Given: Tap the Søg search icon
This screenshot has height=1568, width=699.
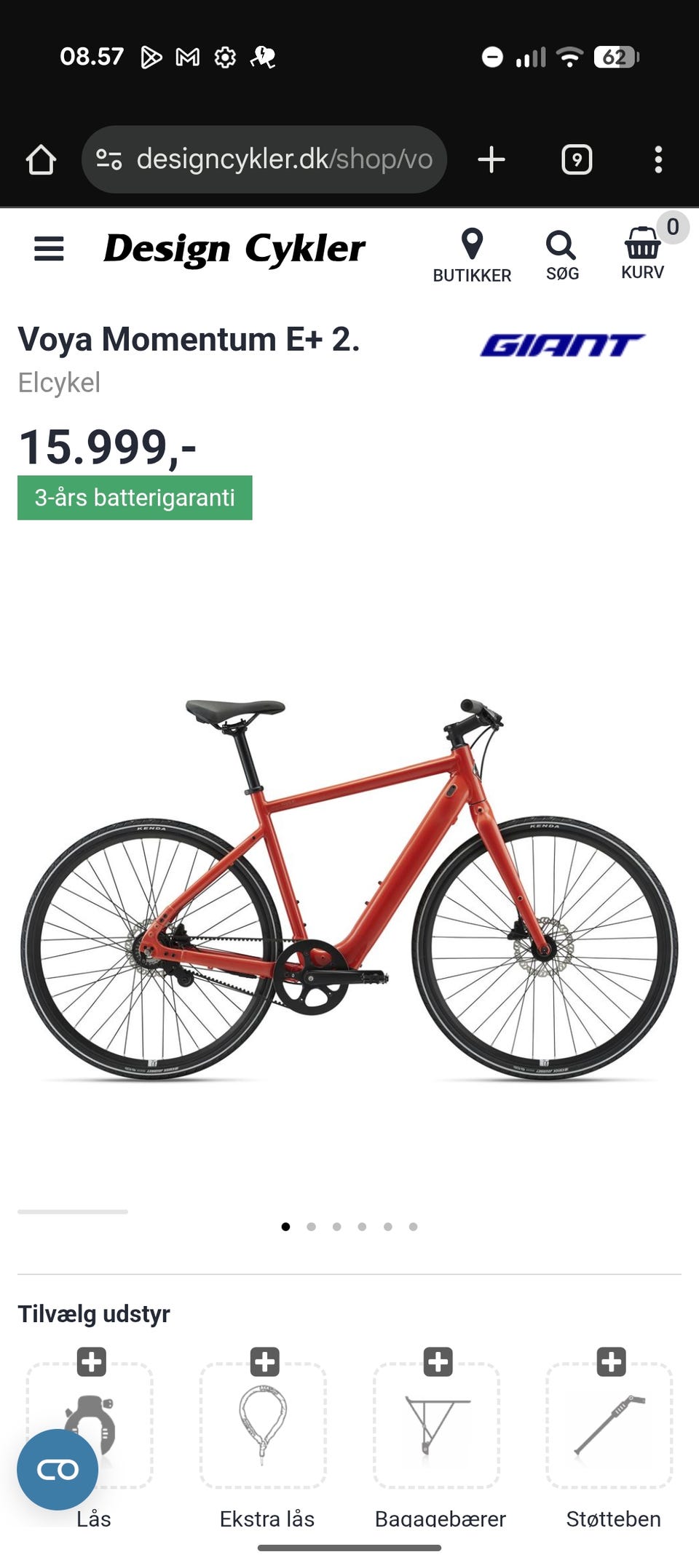Looking at the screenshot, I should click(x=561, y=255).
